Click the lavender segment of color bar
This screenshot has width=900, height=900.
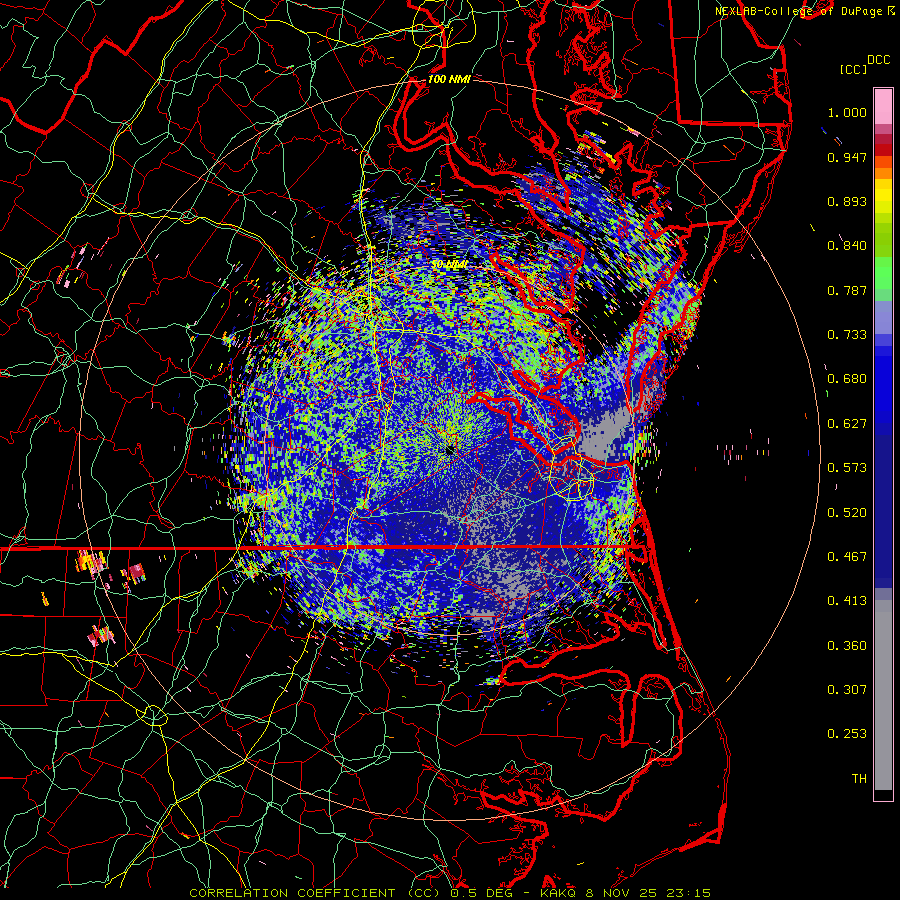[x=883, y=317]
